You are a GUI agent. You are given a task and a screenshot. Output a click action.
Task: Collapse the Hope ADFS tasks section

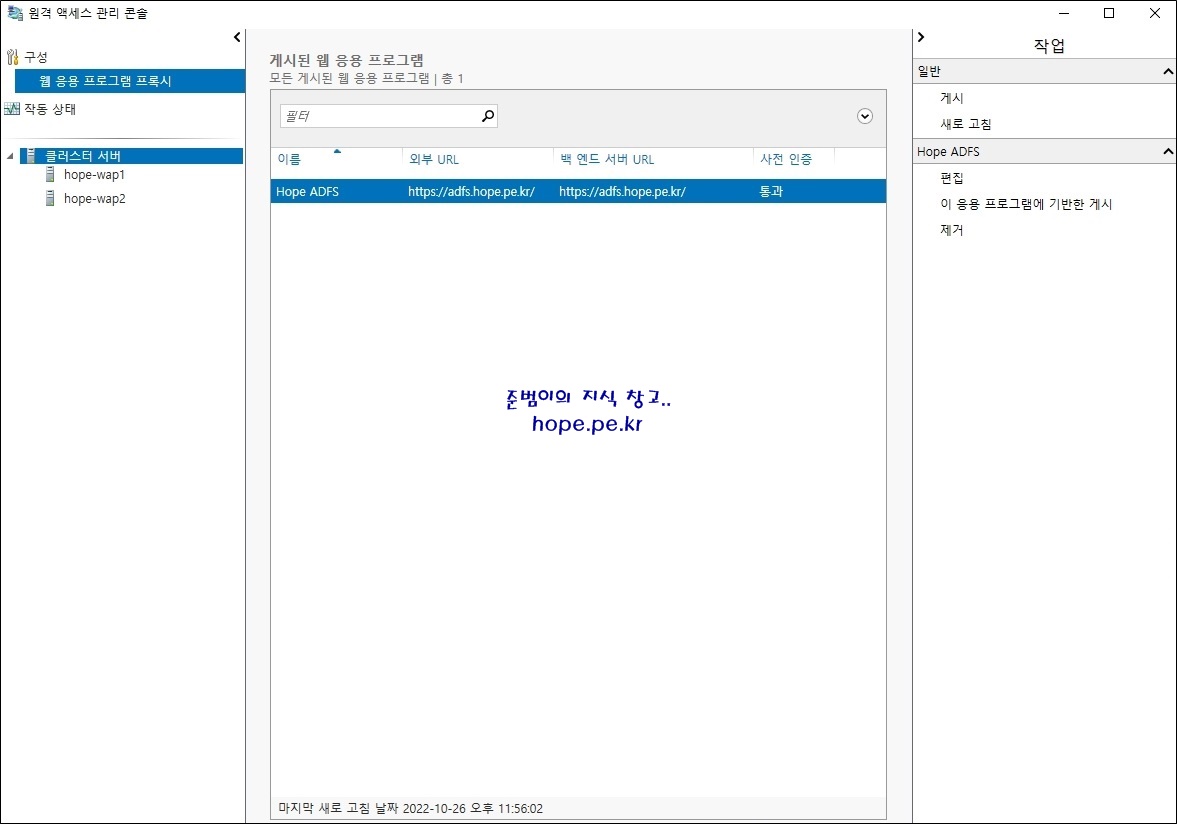coord(1168,152)
